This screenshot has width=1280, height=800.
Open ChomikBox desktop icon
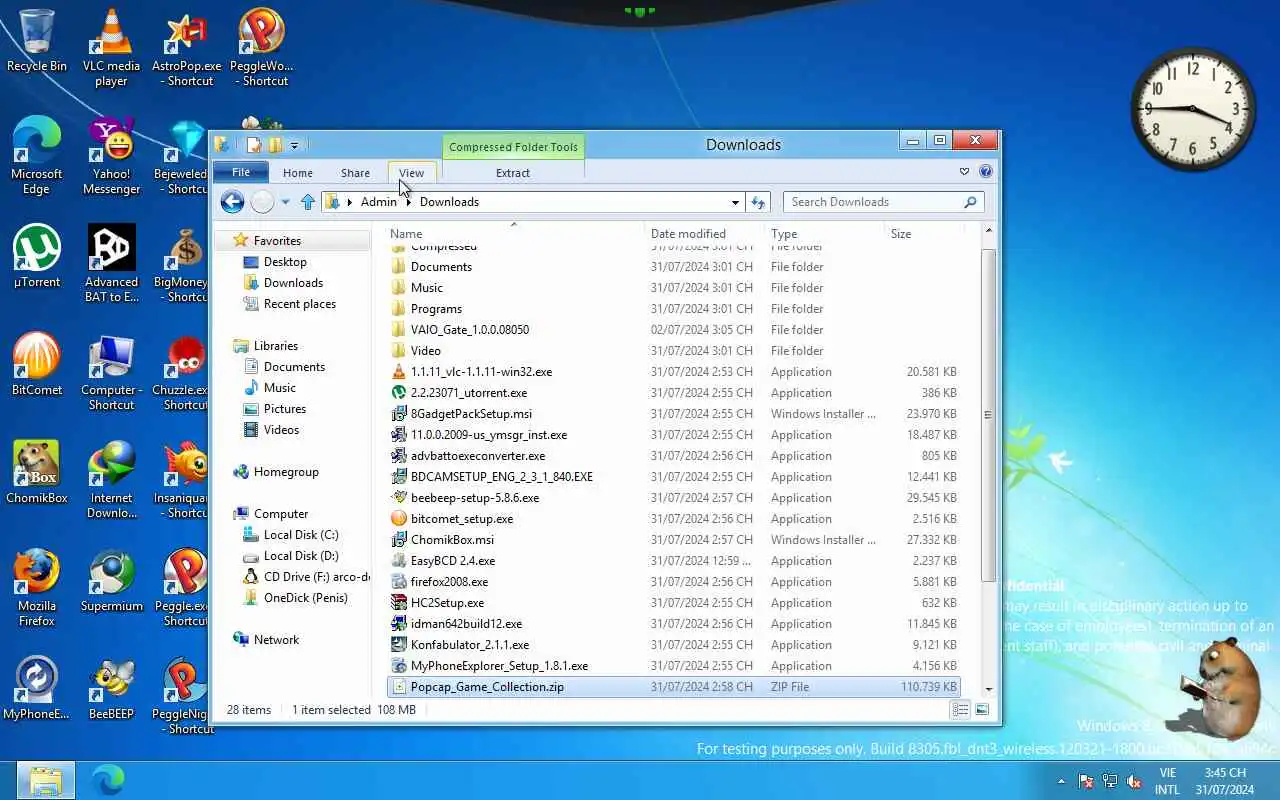coord(37,472)
